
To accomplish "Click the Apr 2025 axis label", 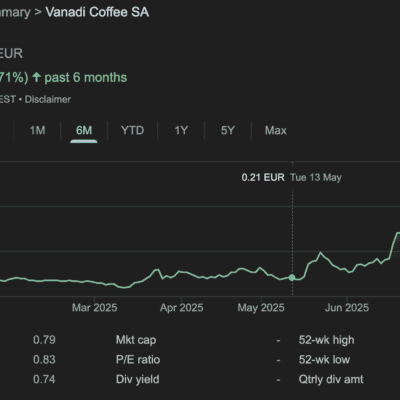I will (182, 308).
